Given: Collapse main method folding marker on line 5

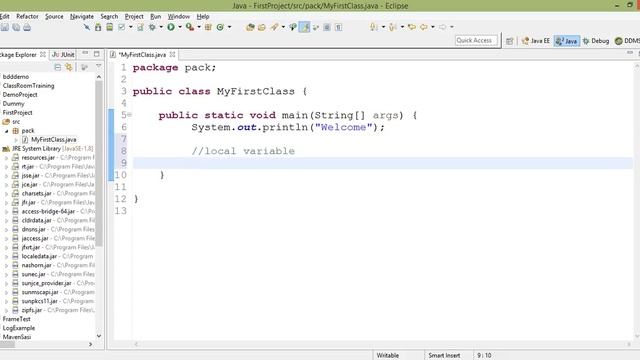Looking at the screenshot, I should point(129,115).
